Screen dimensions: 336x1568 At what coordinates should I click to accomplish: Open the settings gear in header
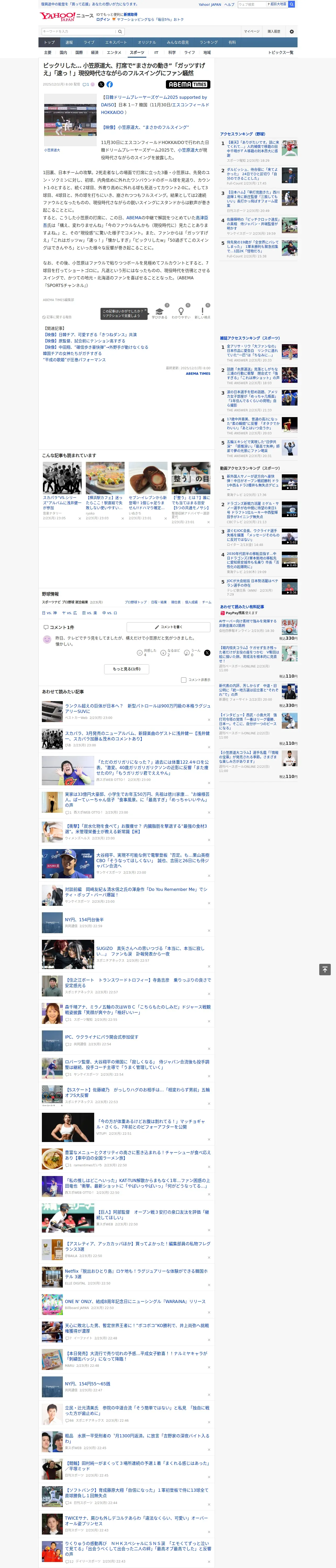pos(292,32)
